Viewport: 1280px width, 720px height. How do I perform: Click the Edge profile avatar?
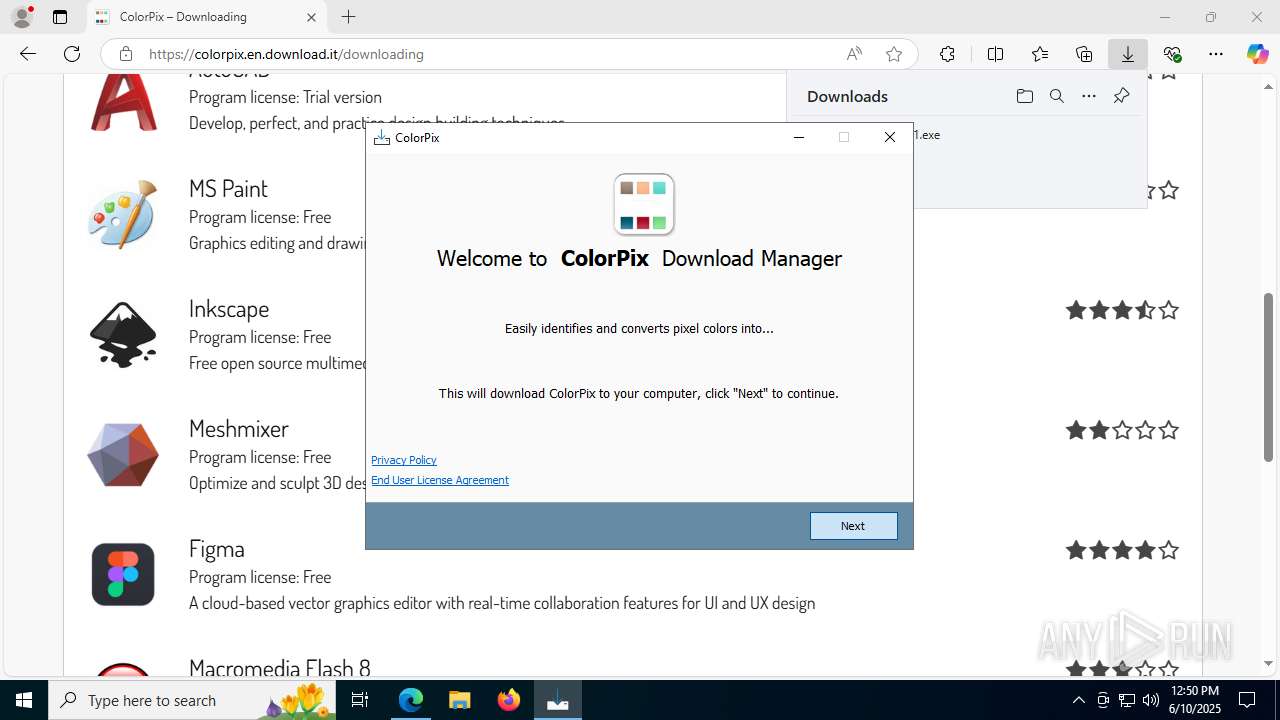pyautogui.click(x=22, y=17)
